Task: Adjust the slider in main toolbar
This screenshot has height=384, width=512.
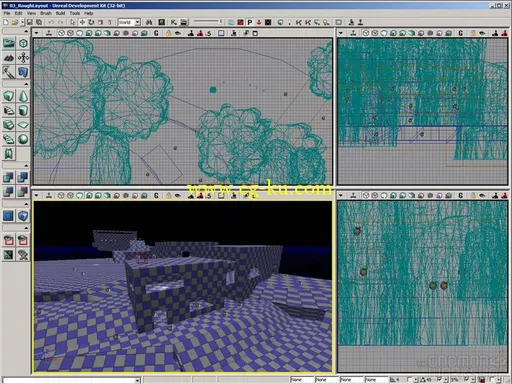Action: pos(208,22)
